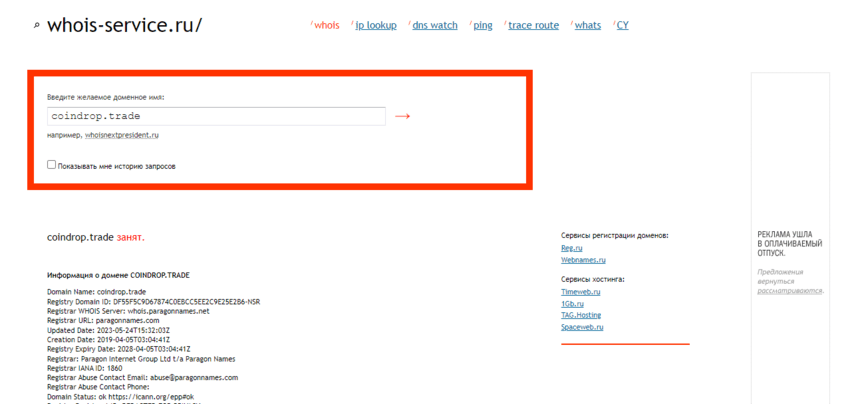Open the whois-service.ru home logo link
This screenshot has width=850, height=404.
pos(124,25)
